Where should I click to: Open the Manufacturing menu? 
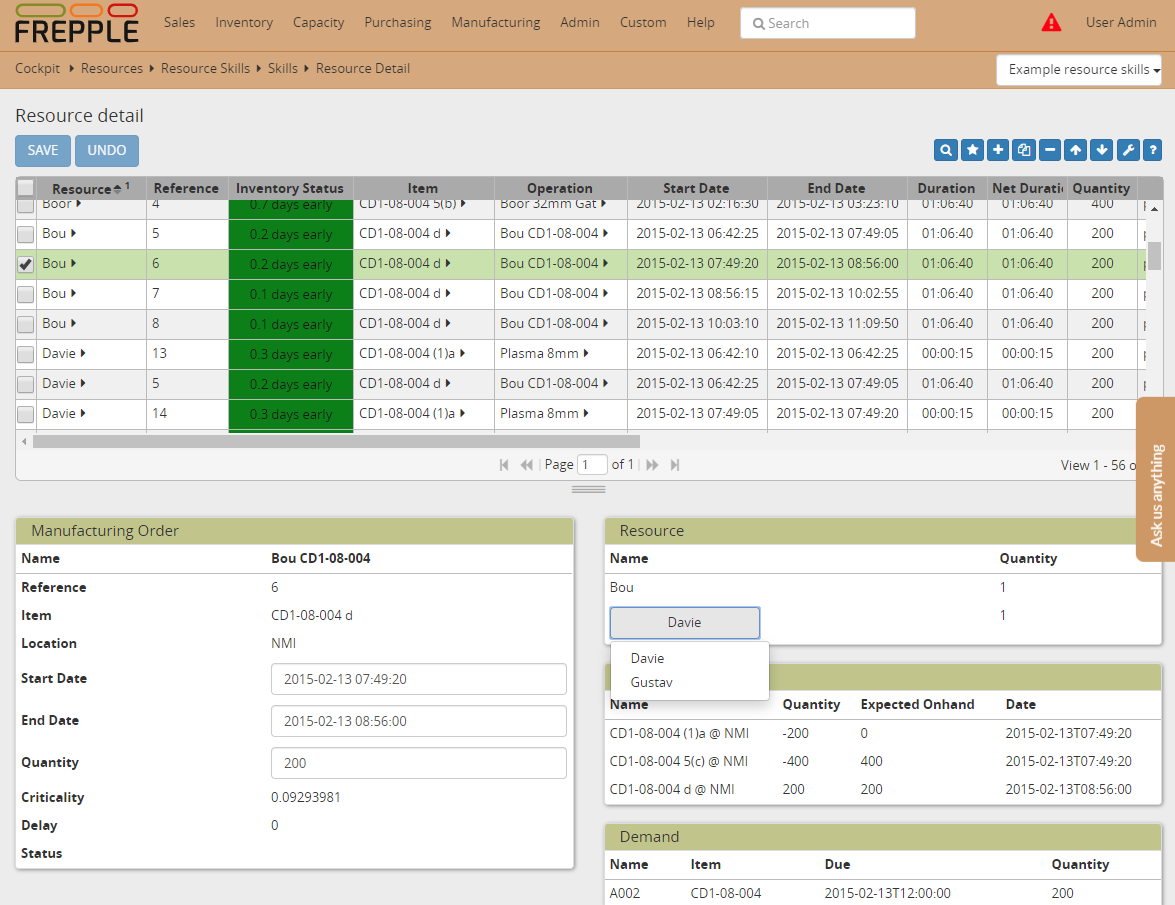tap(495, 22)
